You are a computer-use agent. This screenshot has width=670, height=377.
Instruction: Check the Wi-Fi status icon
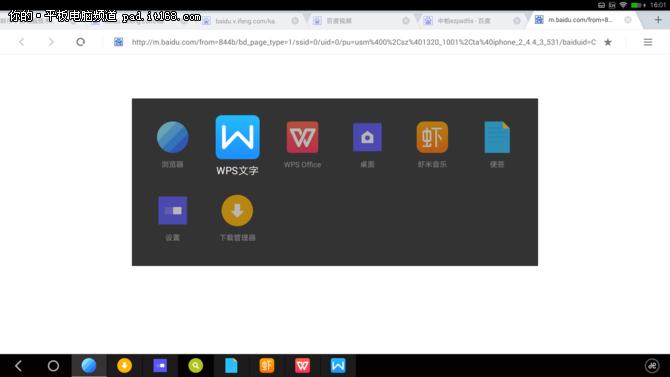[623, 5]
